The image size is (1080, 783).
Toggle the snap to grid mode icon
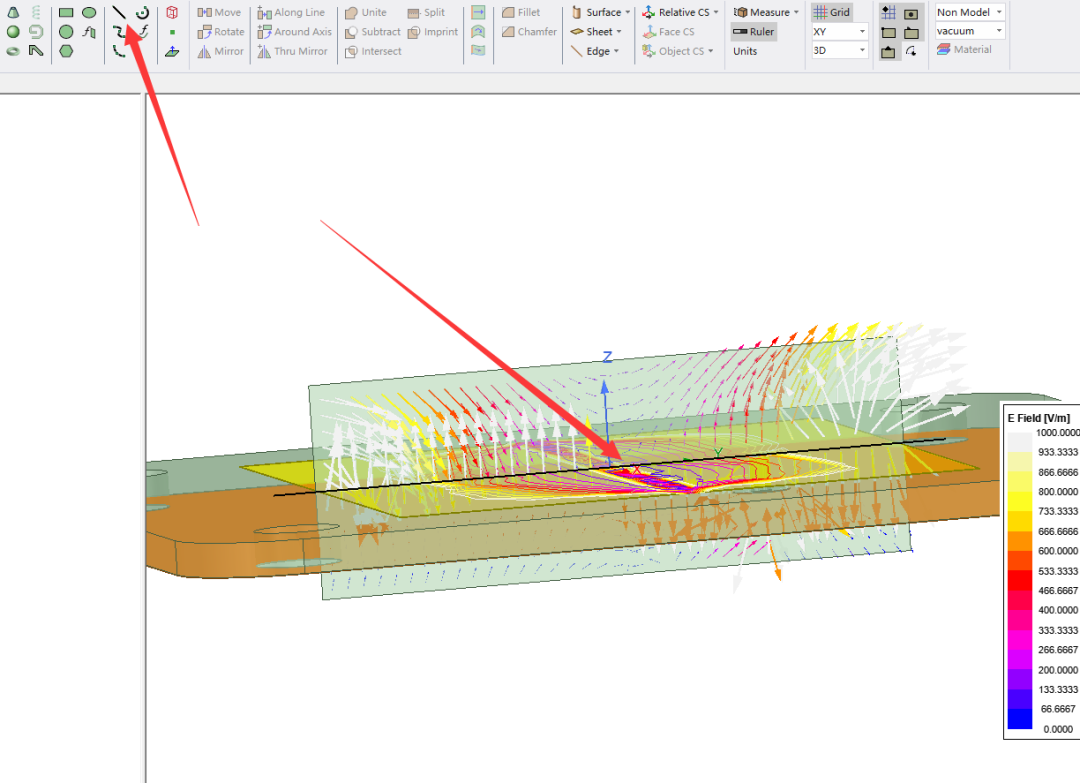[888, 13]
